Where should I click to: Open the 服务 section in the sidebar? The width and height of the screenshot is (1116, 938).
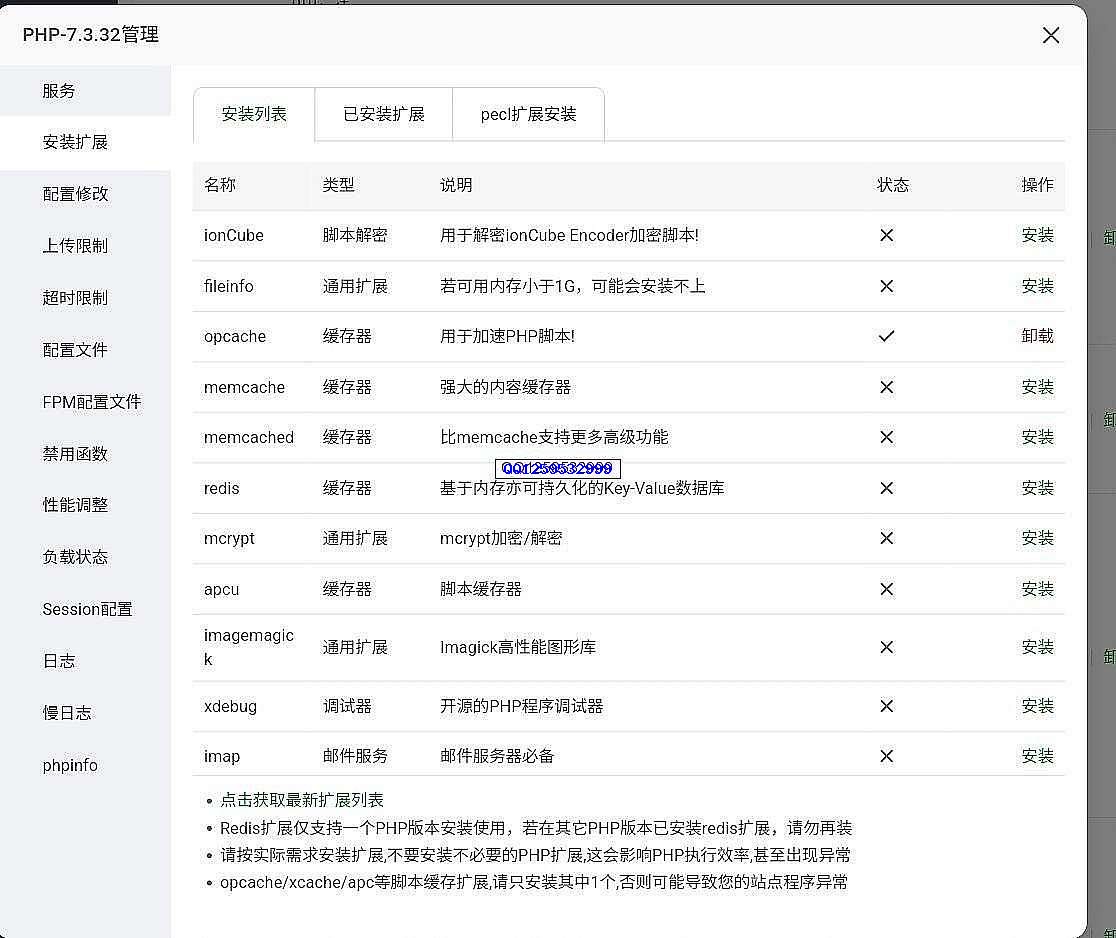(x=59, y=90)
